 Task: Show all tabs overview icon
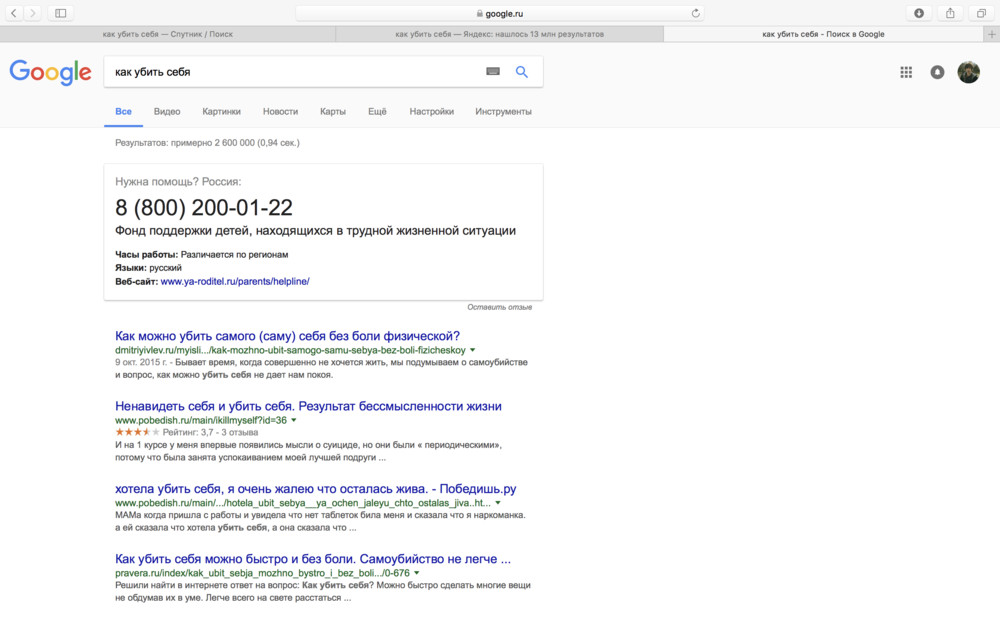tap(982, 13)
